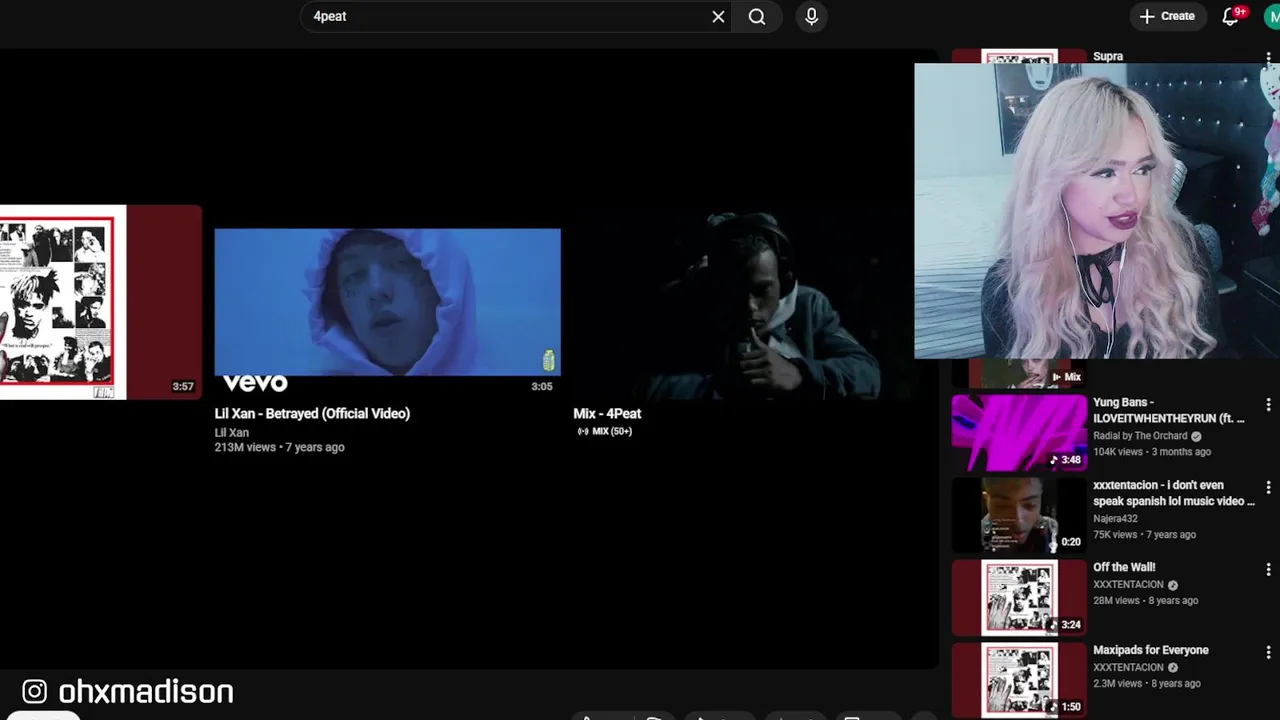1280x720 pixels.
Task: Open options menu for Supra video
Action: [1268, 58]
